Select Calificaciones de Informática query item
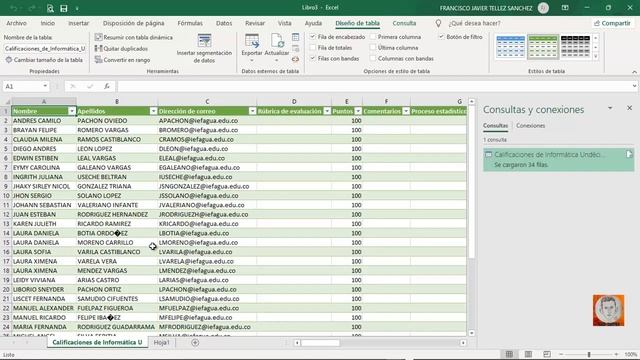This screenshot has width=640, height=360. [x=558, y=160]
